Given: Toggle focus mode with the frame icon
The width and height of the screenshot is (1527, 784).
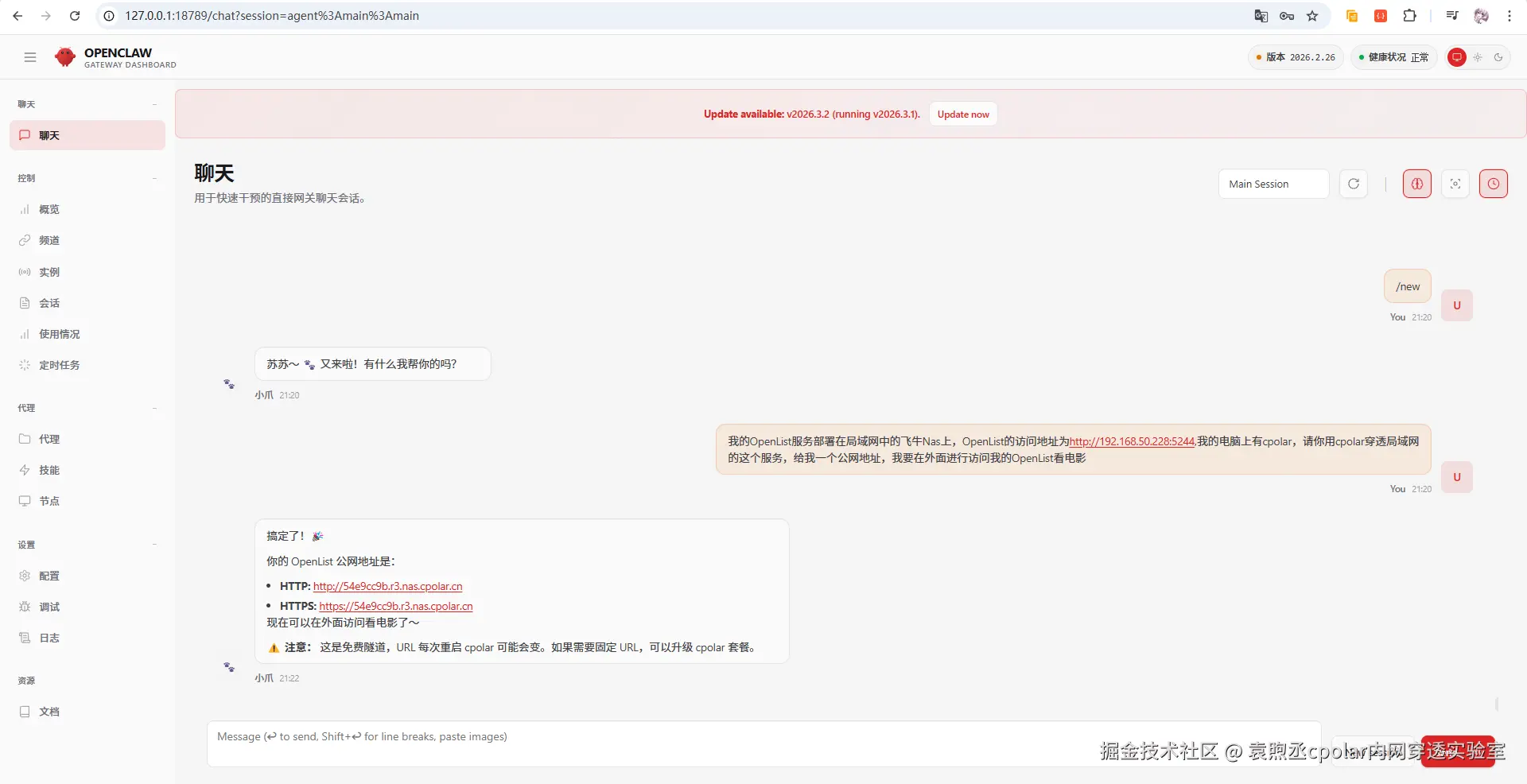Looking at the screenshot, I should click(1455, 184).
